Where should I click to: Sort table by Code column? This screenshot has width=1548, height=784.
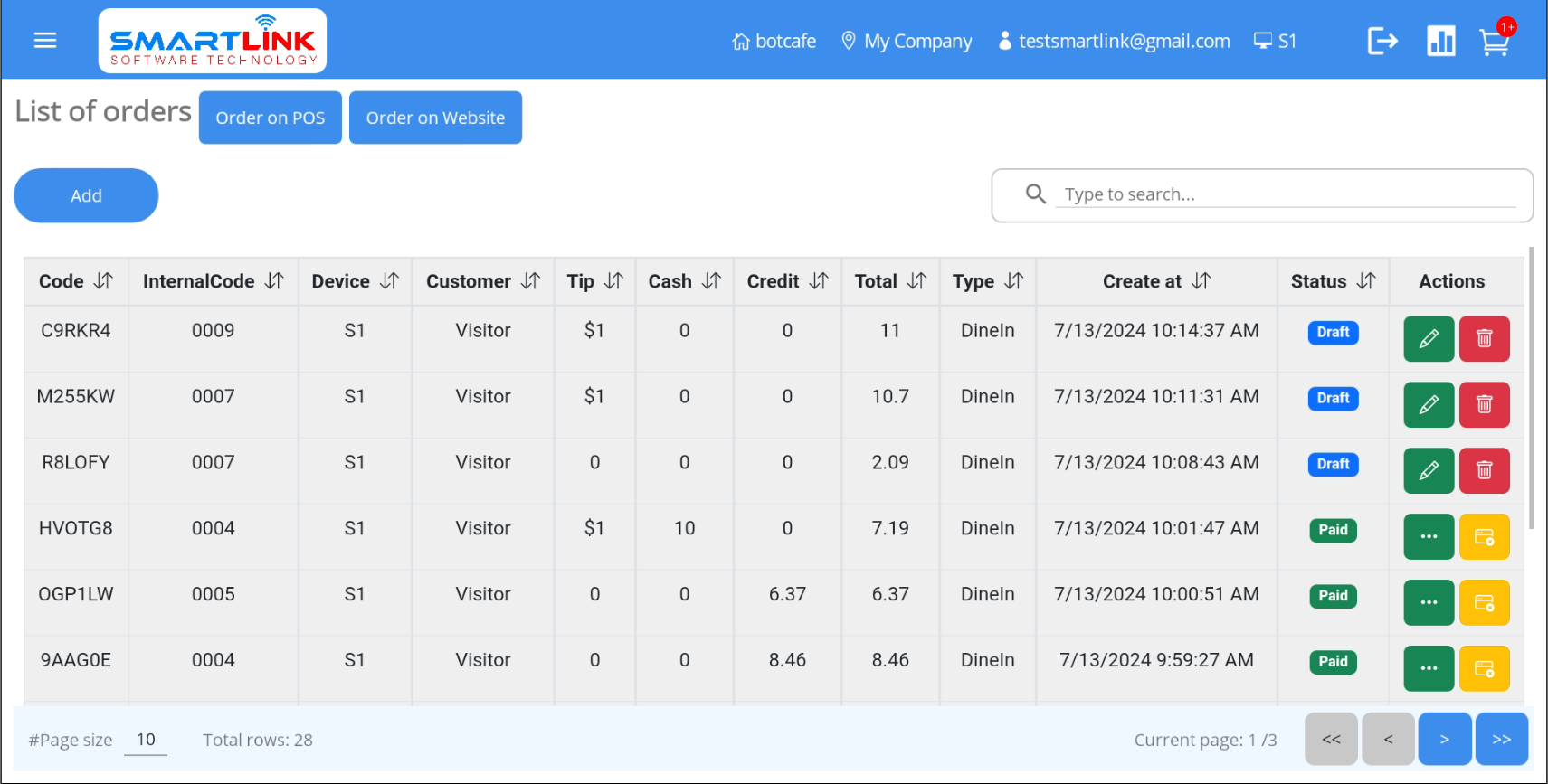[x=103, y=281]
